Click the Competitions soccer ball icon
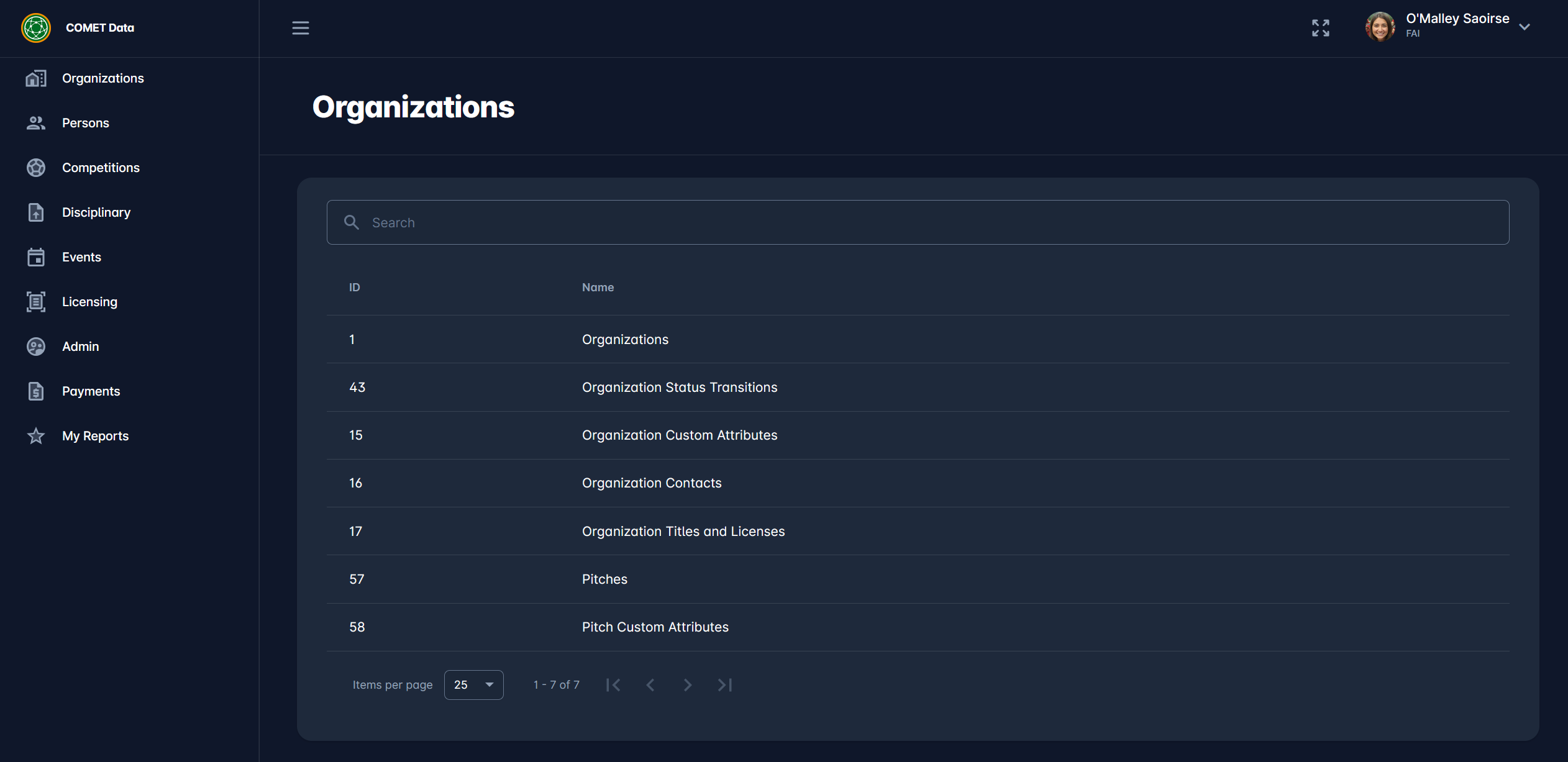 pos(36,168)
